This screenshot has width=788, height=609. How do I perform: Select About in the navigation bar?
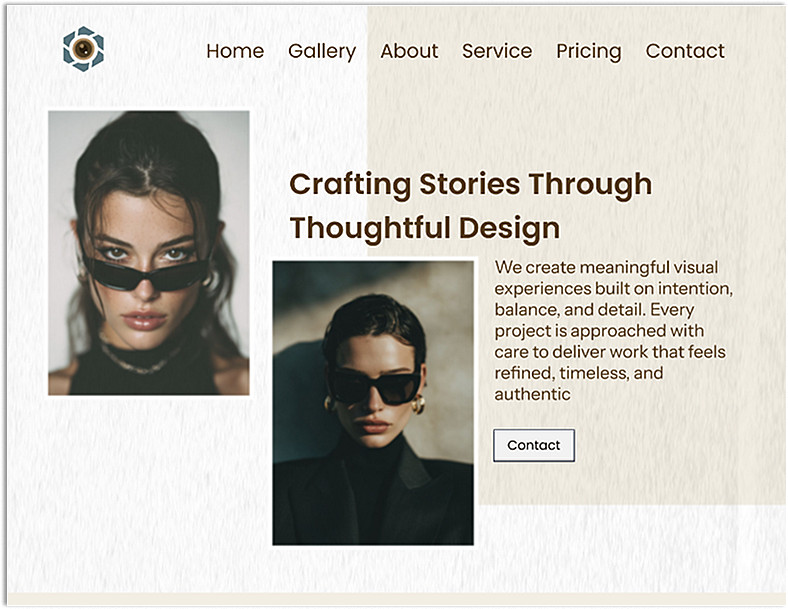(409, 51)
